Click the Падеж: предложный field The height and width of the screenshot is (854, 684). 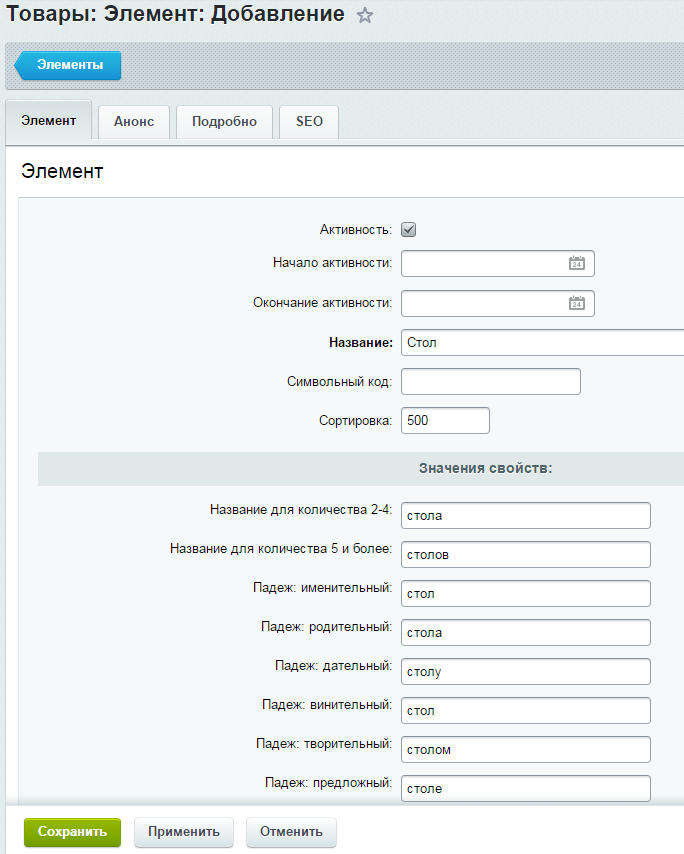526,789
